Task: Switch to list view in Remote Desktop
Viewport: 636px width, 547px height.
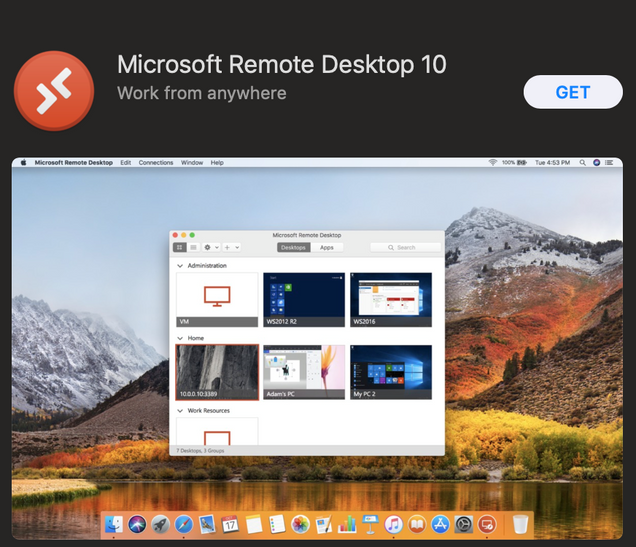Action: click(x=193, y=247)
